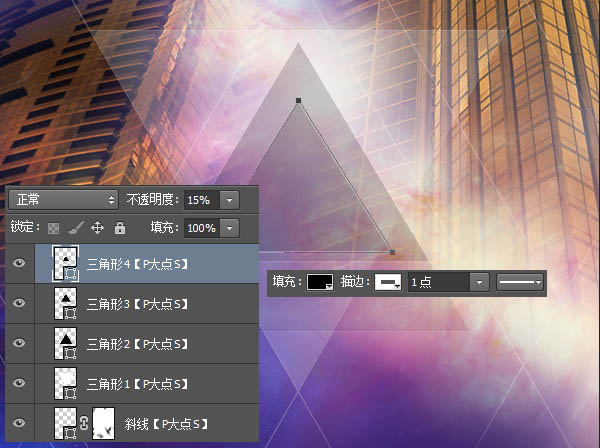Hide the 斜线 layer
Viewport: 600px width, 448px height.
coord(19,423)
